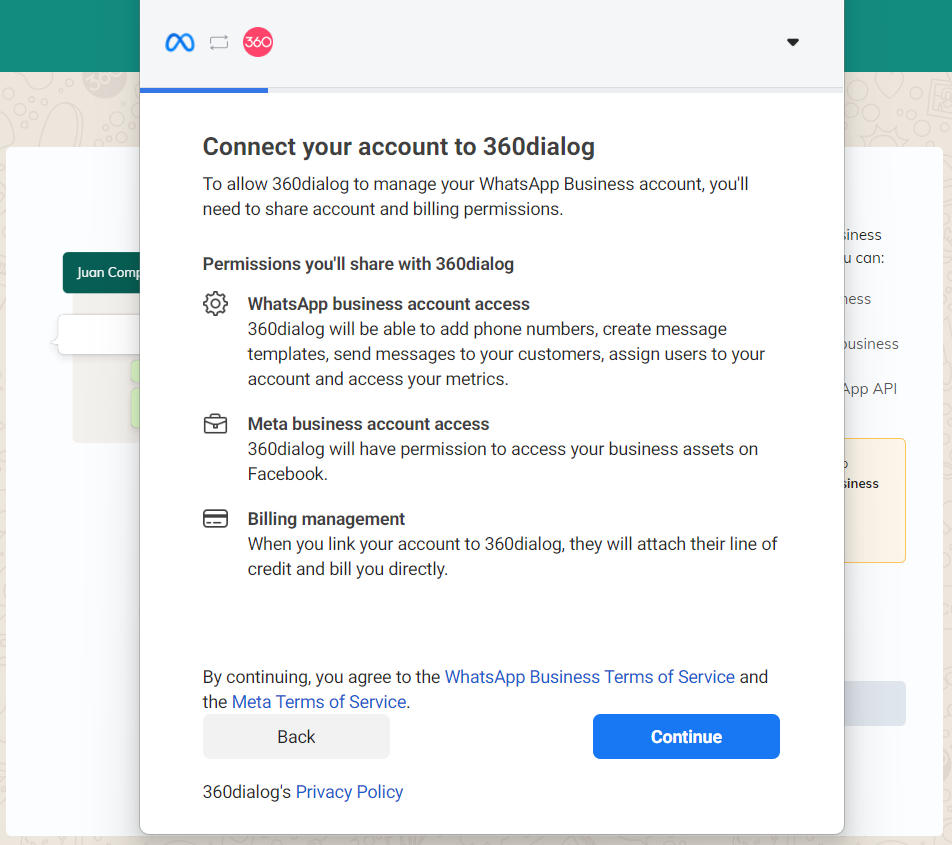Screen dimensions: 952x845
Task: Click the red 360dialog logo
Action: pos(258,42)
